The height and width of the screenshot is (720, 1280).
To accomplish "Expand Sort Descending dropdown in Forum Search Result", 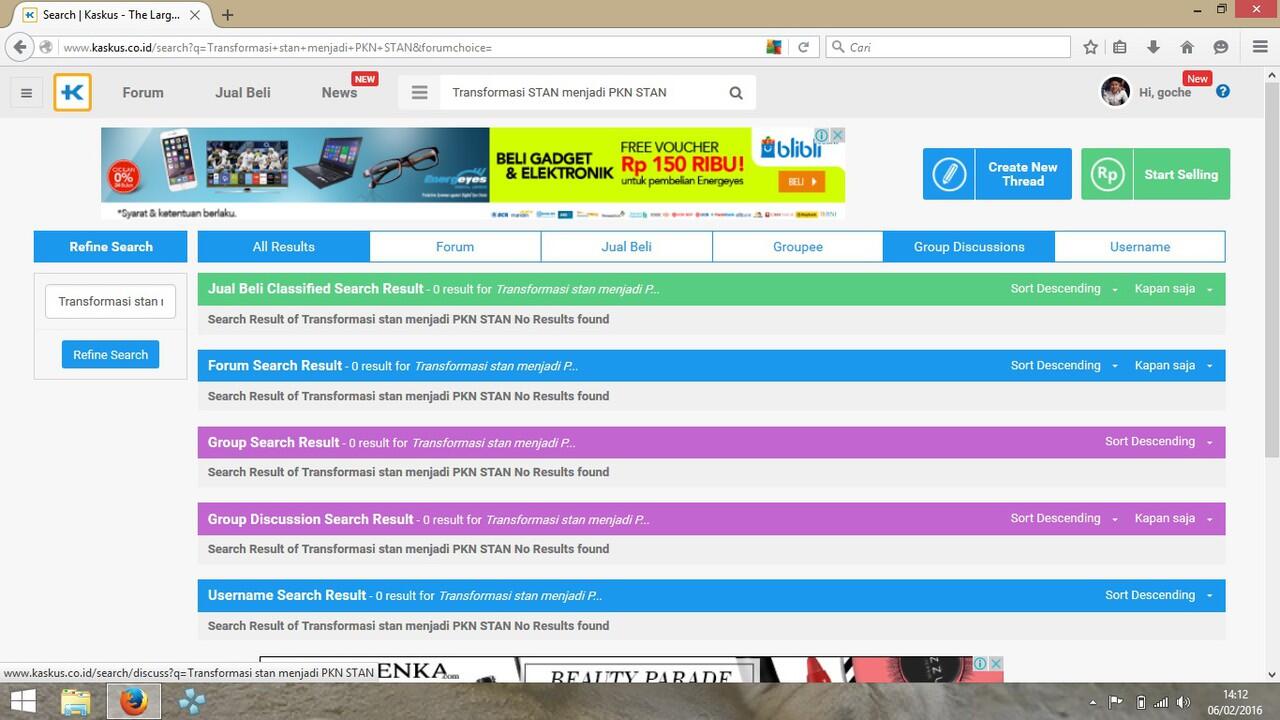I will pyautogui.click(x=1064, y=366).
